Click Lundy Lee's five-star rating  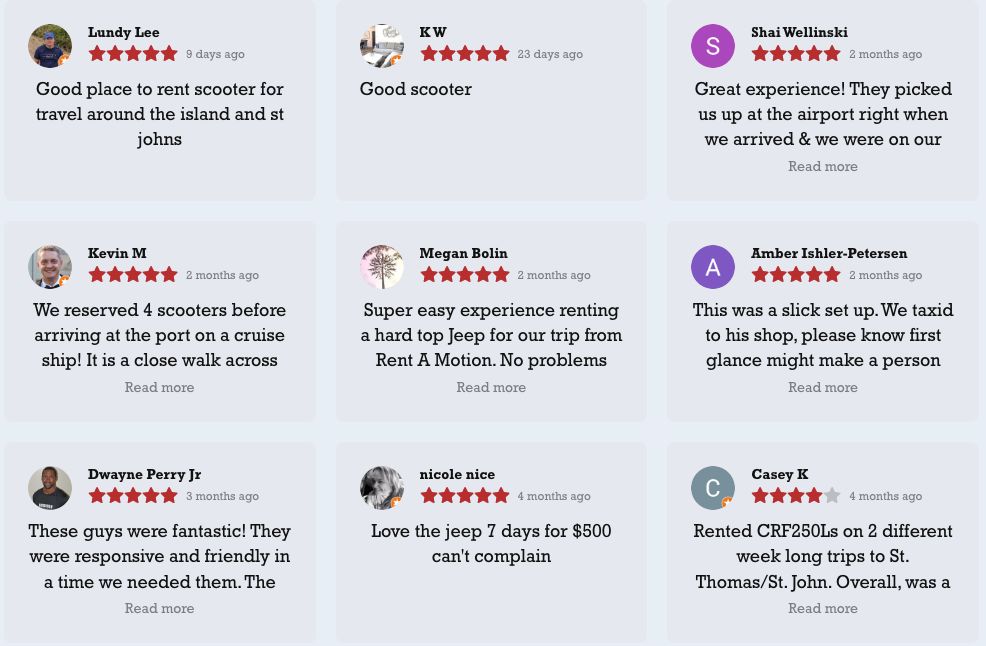point(133,53)
